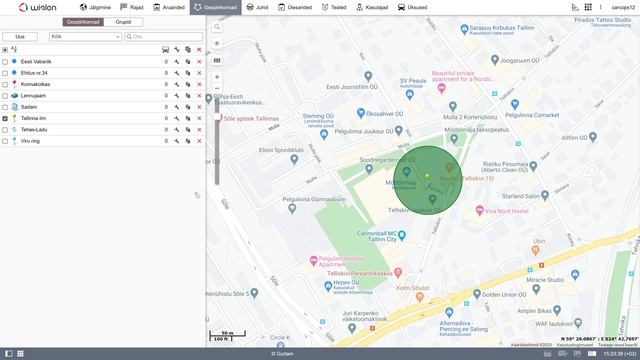Open the Kasutajad users tab

pyautogui.click(x=372, y=7)
